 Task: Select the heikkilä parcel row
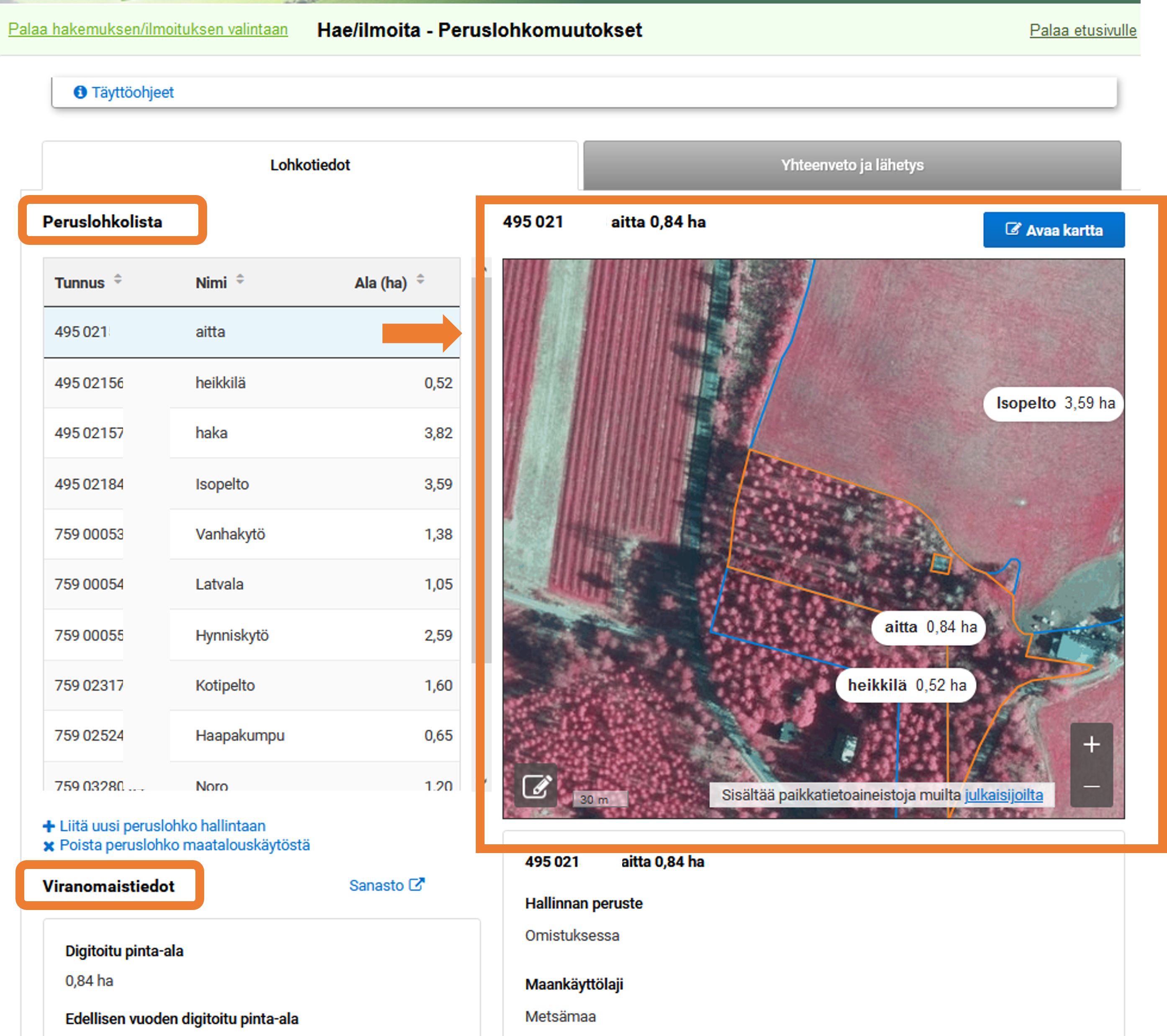coord(251,383)
